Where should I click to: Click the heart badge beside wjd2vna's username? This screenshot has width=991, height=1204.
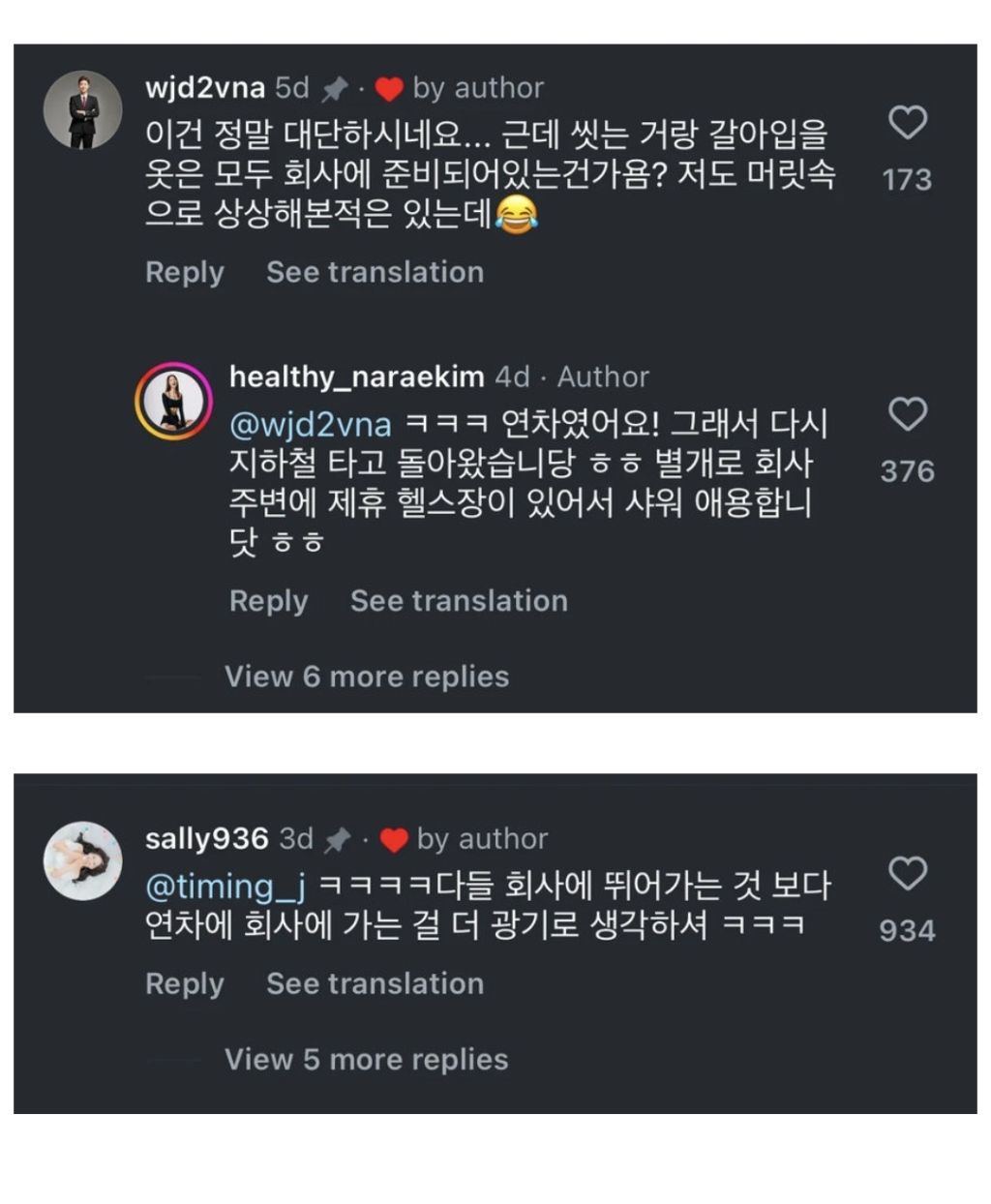387,87
